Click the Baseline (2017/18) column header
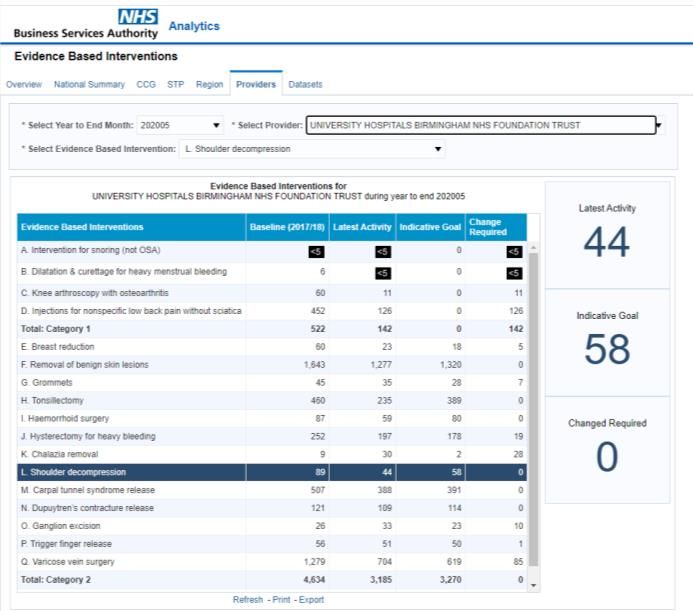Screen dimensions: 693x611 (x=287, y=227)
